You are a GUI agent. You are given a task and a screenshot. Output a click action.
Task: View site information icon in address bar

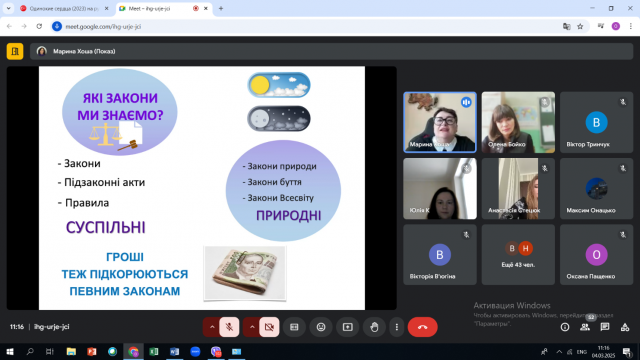57,27
